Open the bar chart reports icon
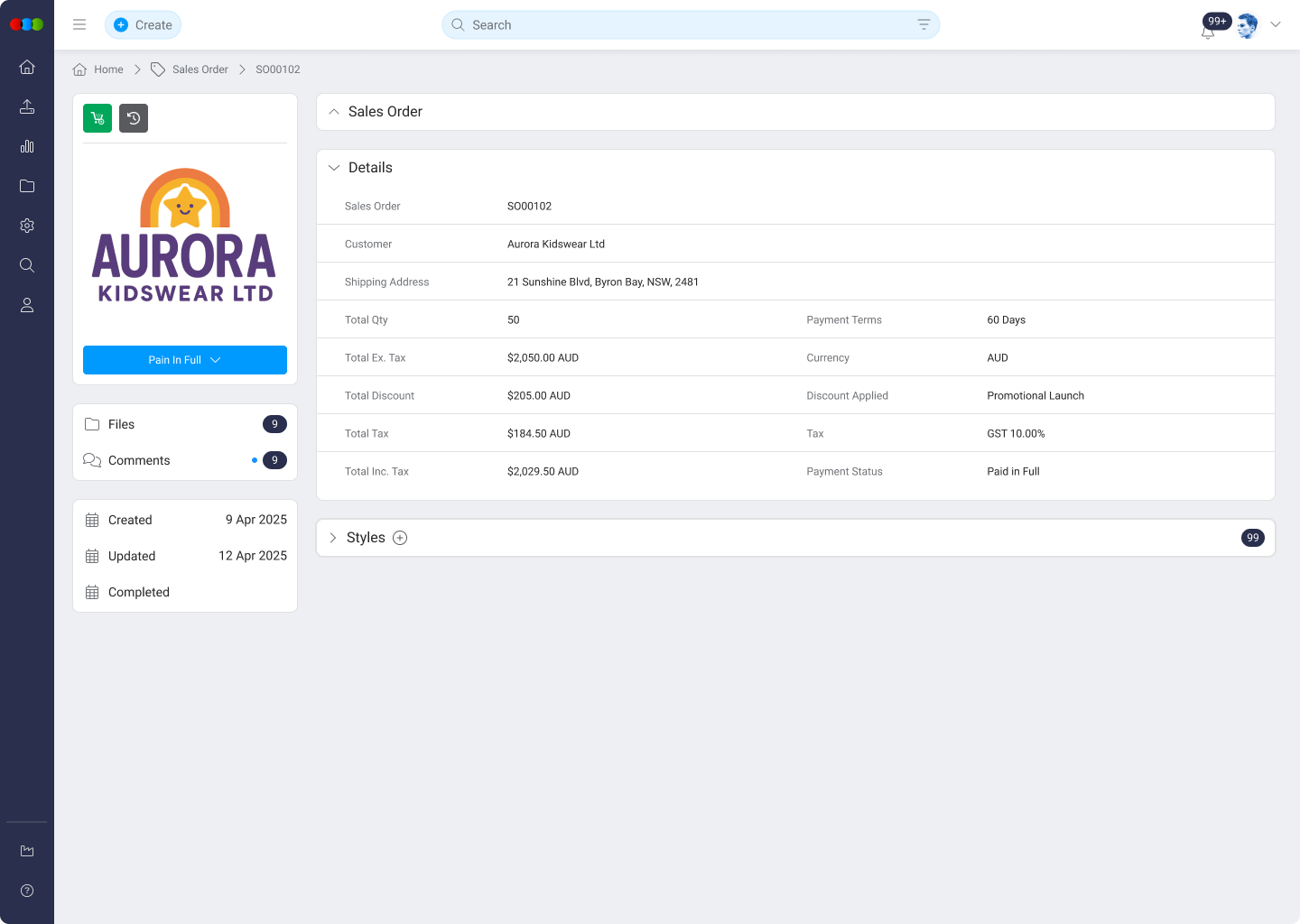Viewport: 1300px width, 924px height. point(27,146)
